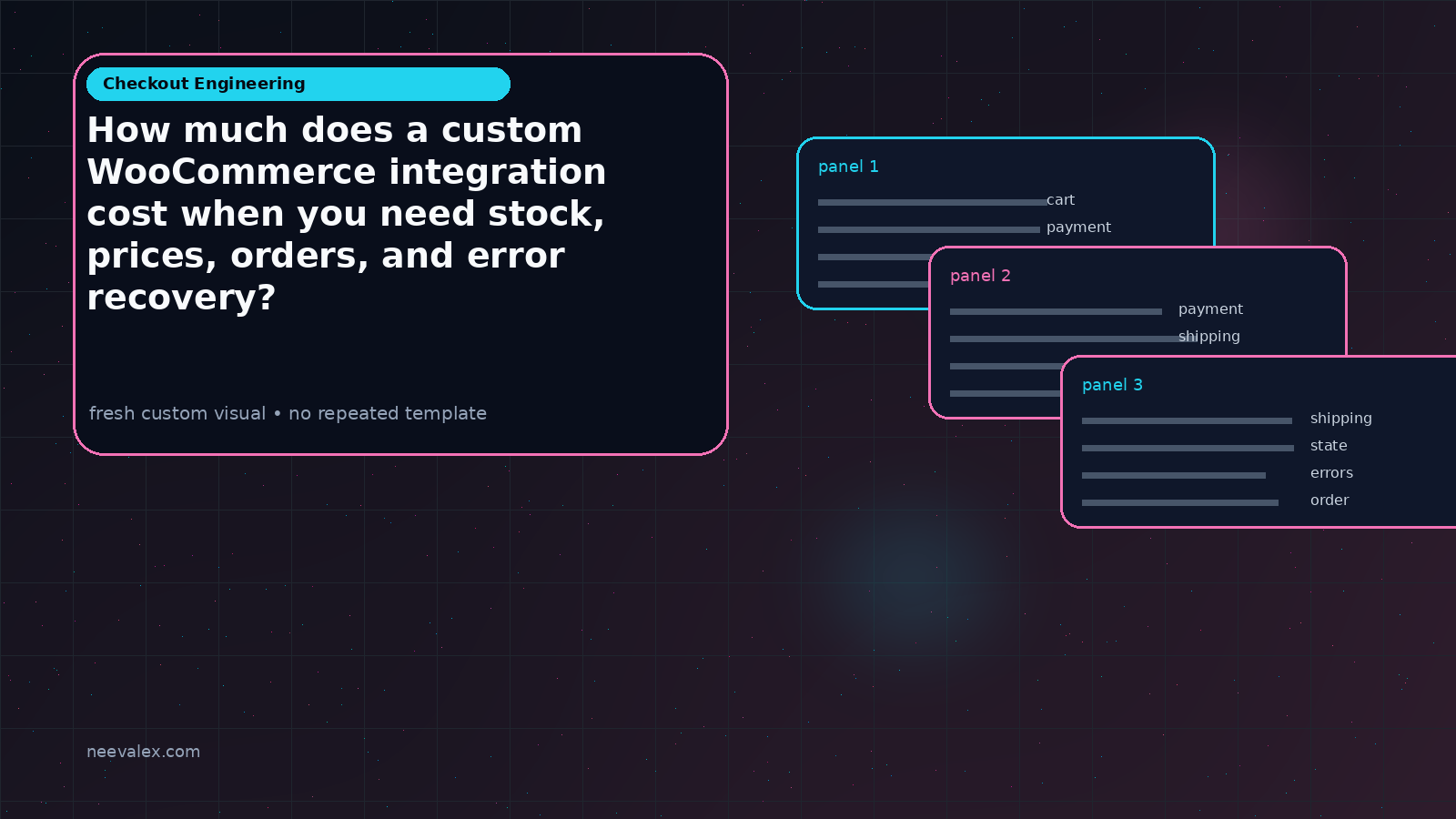1456x819 pixels.
Task: Click 'cart' label in panel 1
Action: click(1060, 200)
